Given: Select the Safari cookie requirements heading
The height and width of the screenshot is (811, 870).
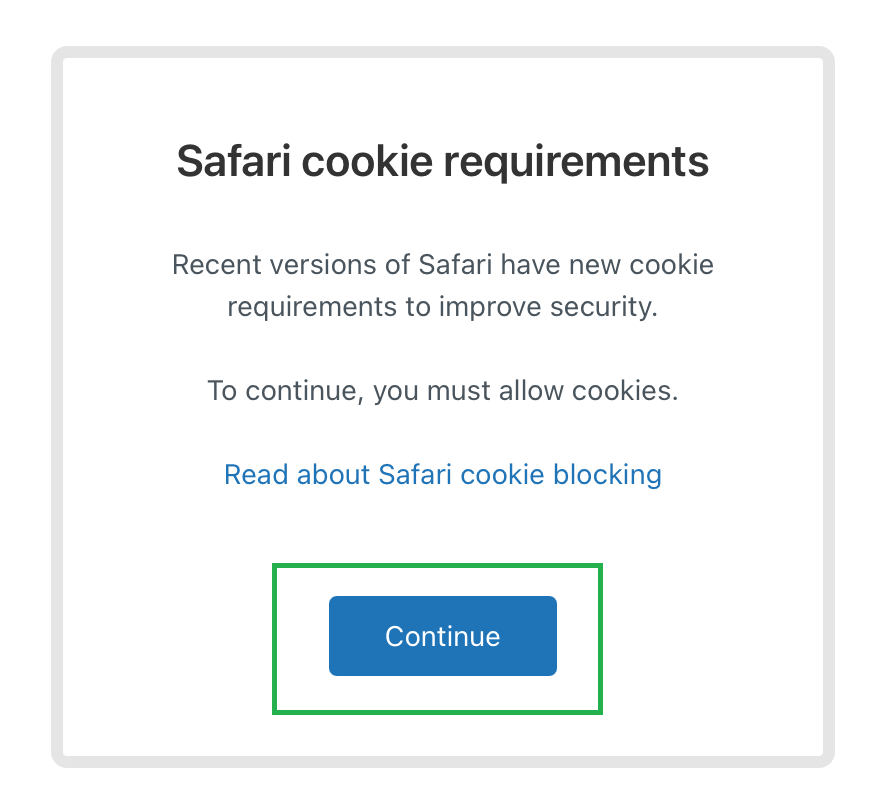Looking at the screenshot, I should [443, 161].
